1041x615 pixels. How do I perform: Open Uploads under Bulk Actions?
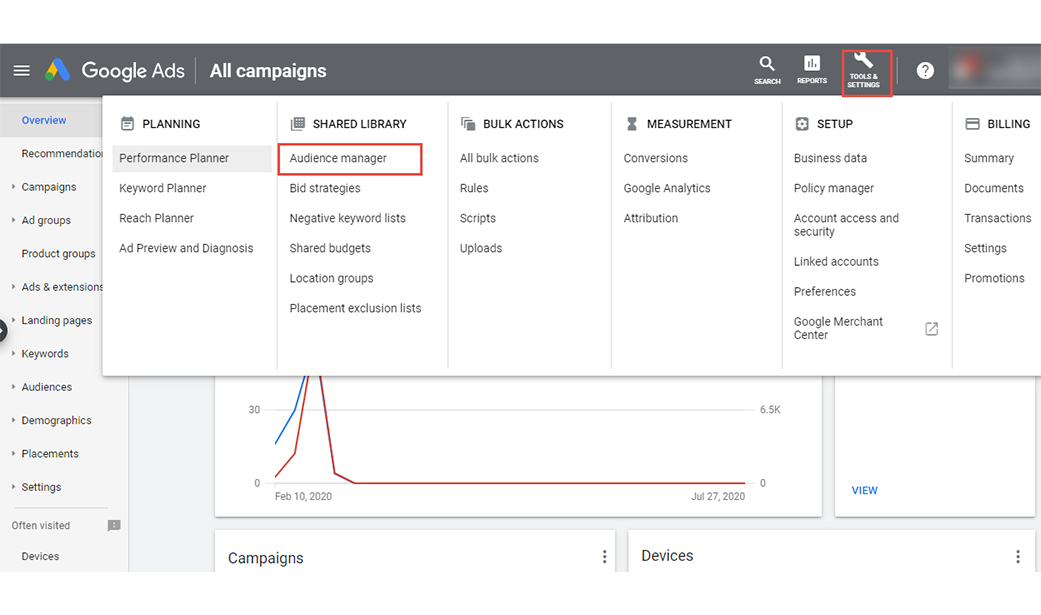(x=481, y=248)
